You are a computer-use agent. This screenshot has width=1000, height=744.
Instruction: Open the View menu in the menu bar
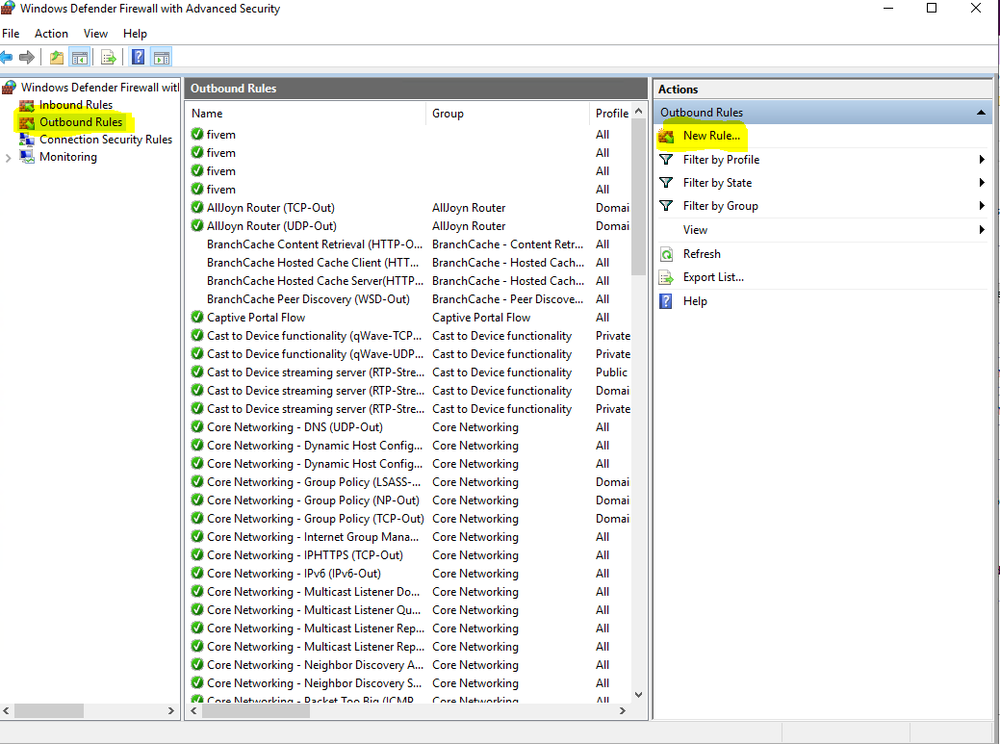point(96,34)
